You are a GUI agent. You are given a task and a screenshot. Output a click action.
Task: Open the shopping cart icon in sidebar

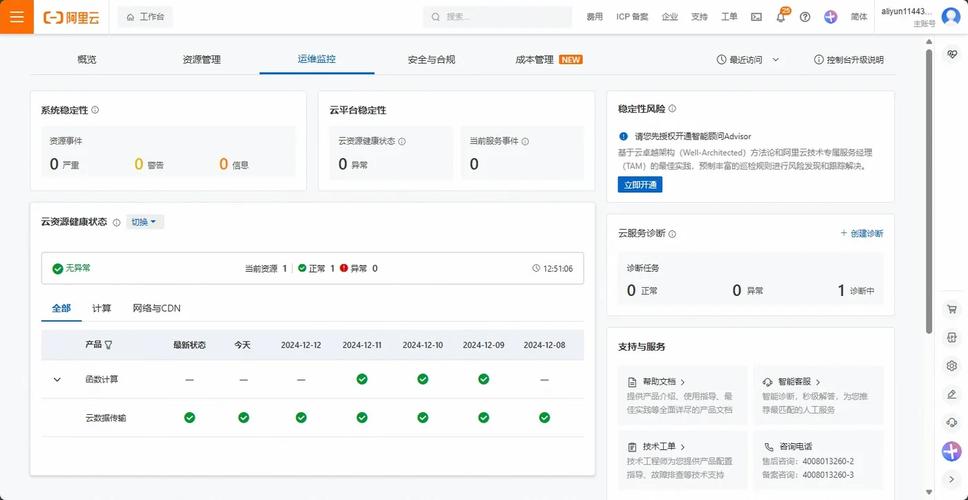tap(951, 309)
